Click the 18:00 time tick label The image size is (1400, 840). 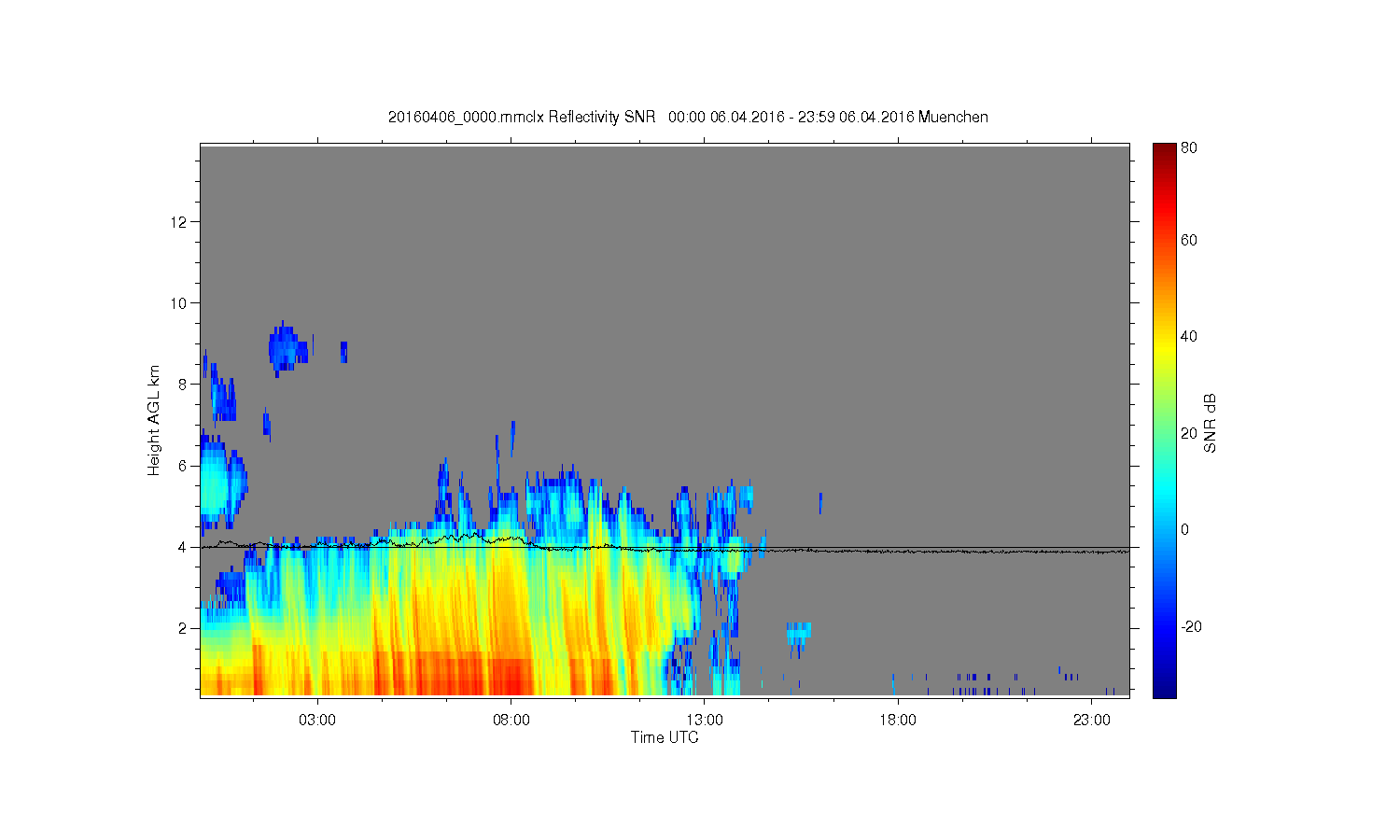(x=898, y=720)
